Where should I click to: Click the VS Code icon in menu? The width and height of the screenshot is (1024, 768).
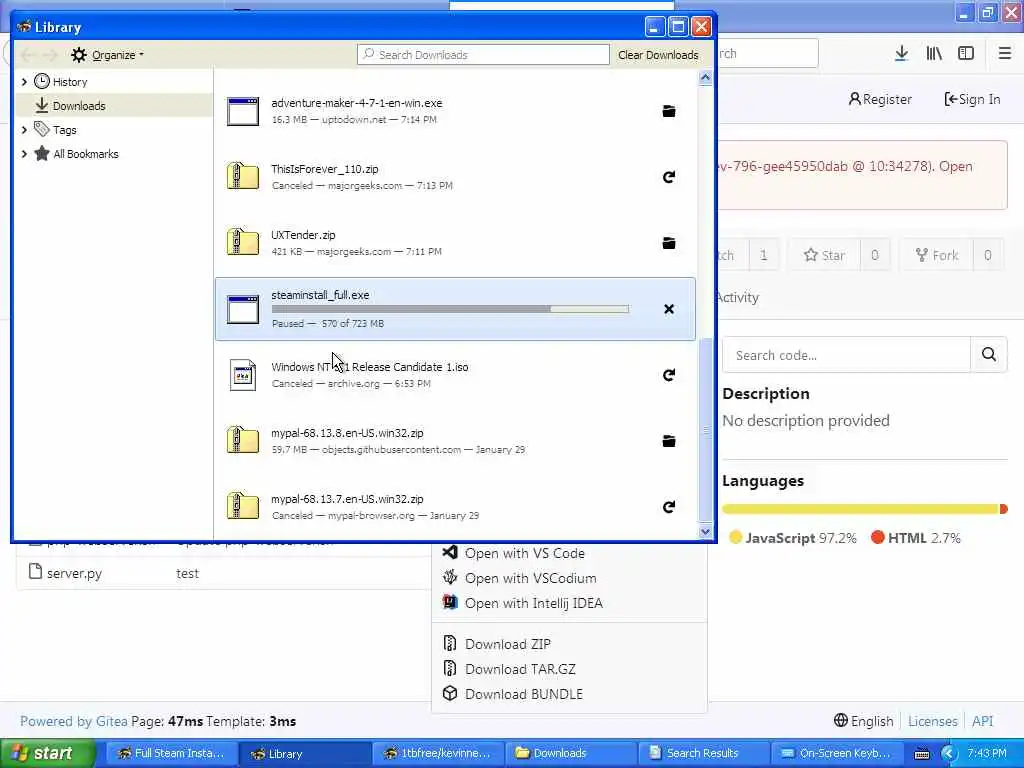(450, 552)
